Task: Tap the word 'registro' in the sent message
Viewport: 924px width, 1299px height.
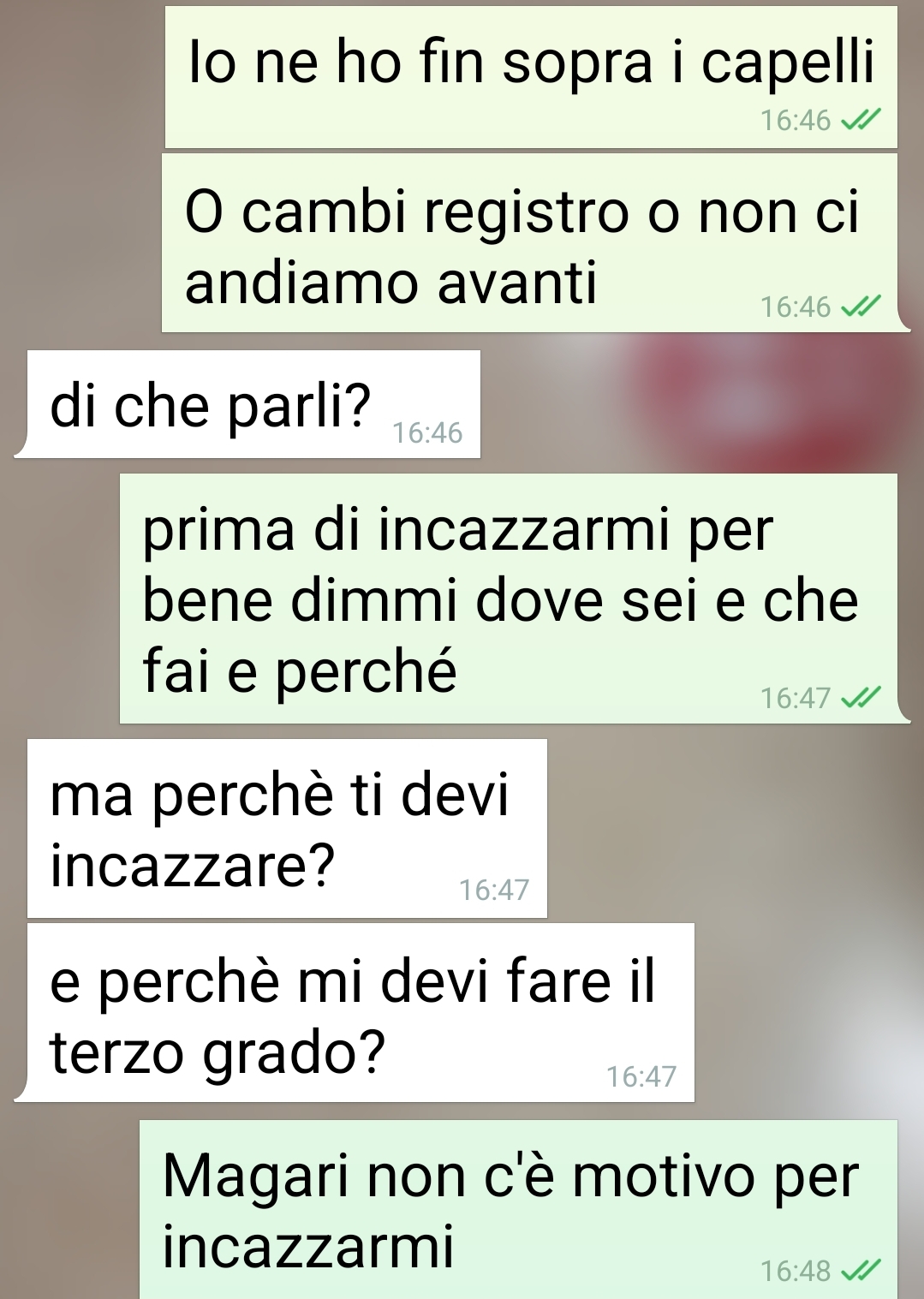Action: pos(527,214)
